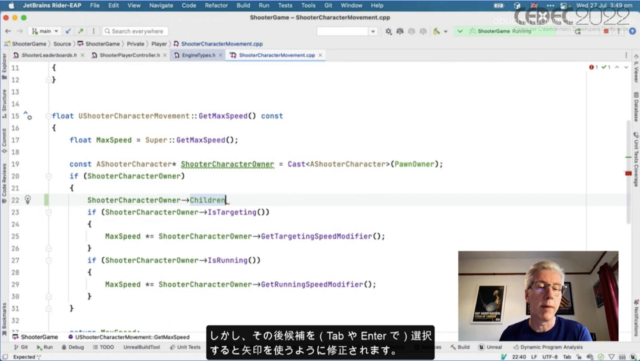Click the build hammer icon in top toolbar
Image resolution: width=640 pixels, height=361 pixels.
click(437, 31)
